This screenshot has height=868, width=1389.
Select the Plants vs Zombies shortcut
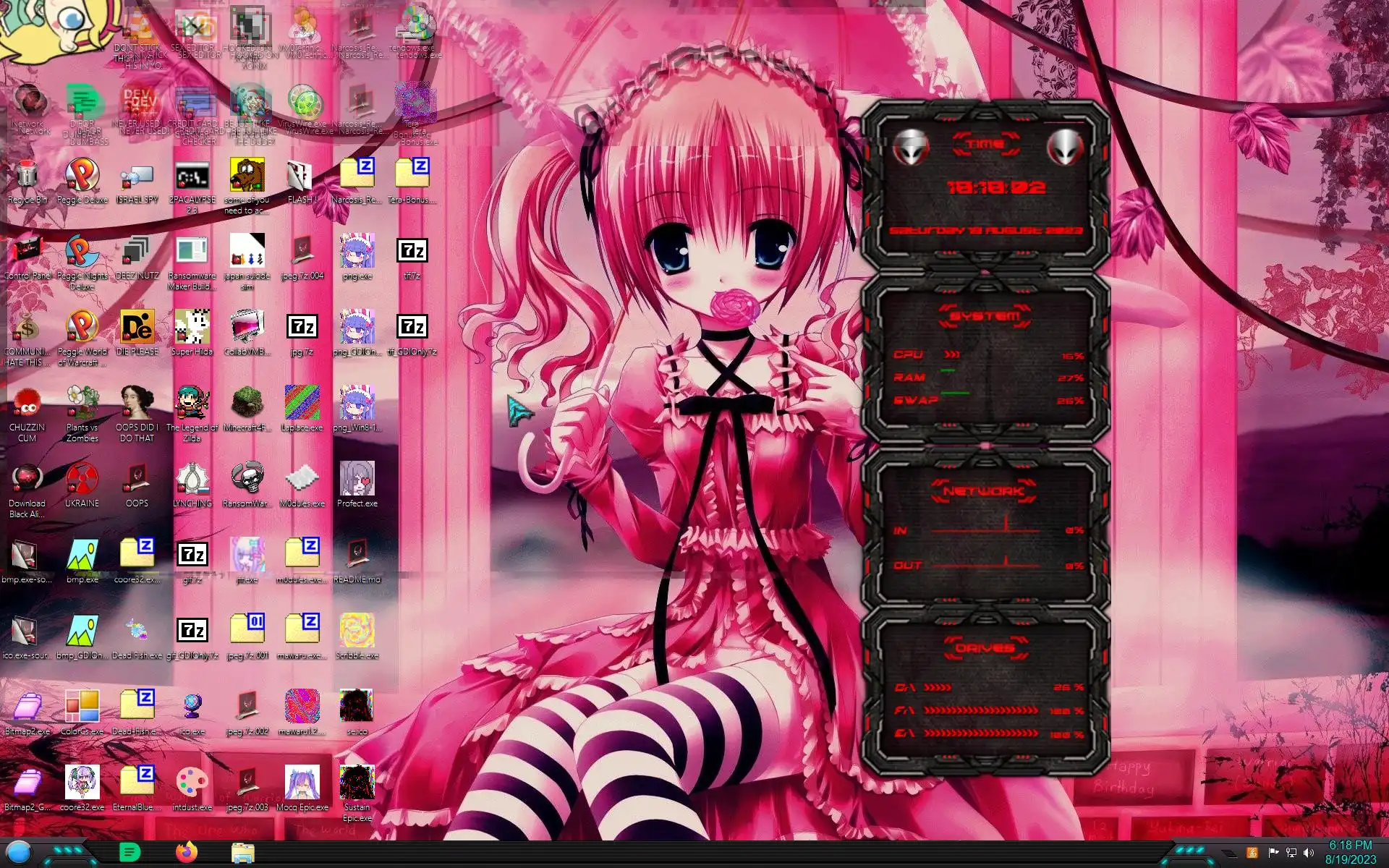pyautogui.click(x=82, y=404)
